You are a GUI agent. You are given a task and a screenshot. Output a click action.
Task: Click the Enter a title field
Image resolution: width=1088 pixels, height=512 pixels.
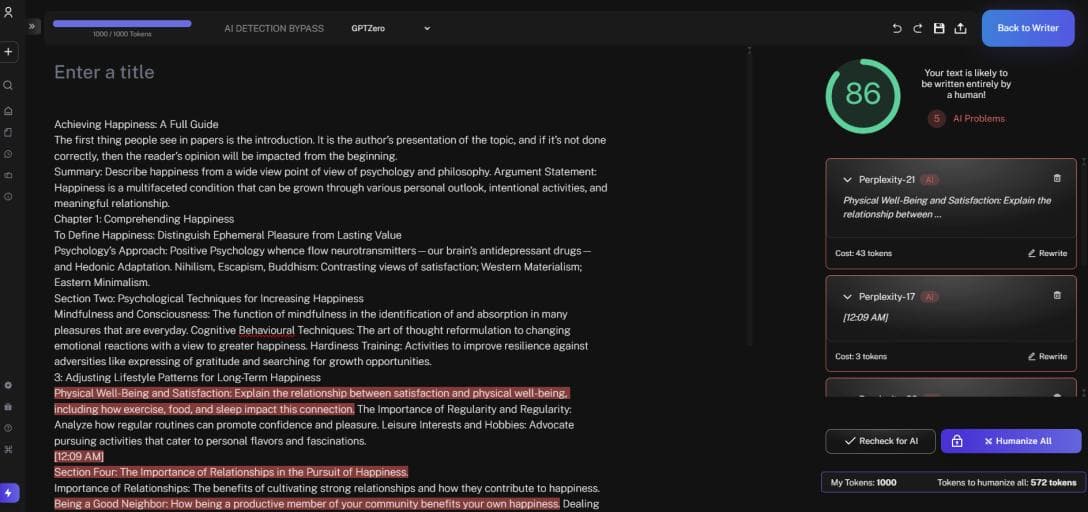tap(104, 72)
